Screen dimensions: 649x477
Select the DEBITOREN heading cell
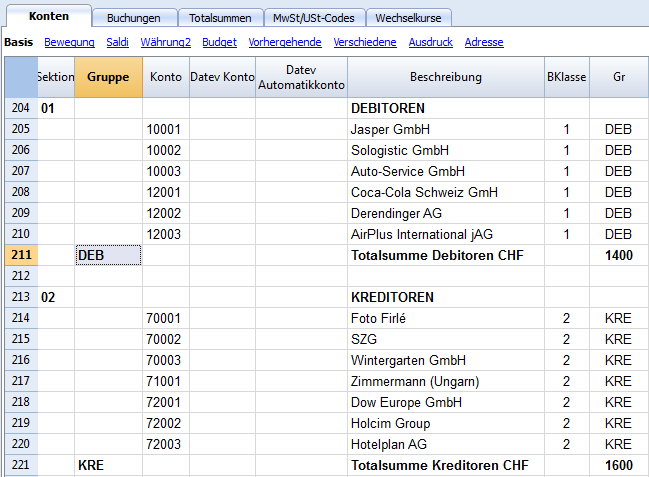(x=446, y=108)
